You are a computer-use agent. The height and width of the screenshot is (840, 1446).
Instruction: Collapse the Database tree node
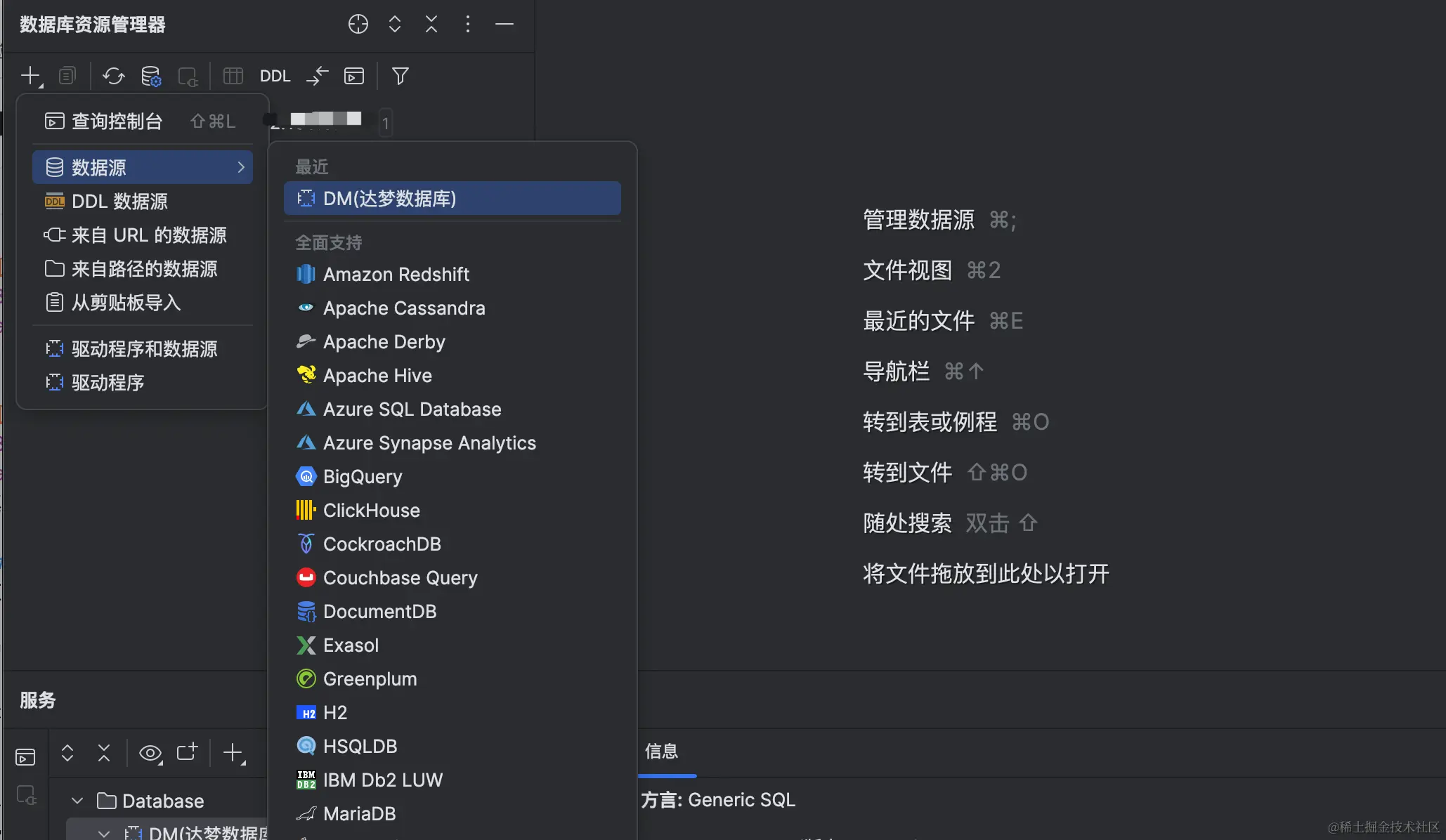point(77,801)
